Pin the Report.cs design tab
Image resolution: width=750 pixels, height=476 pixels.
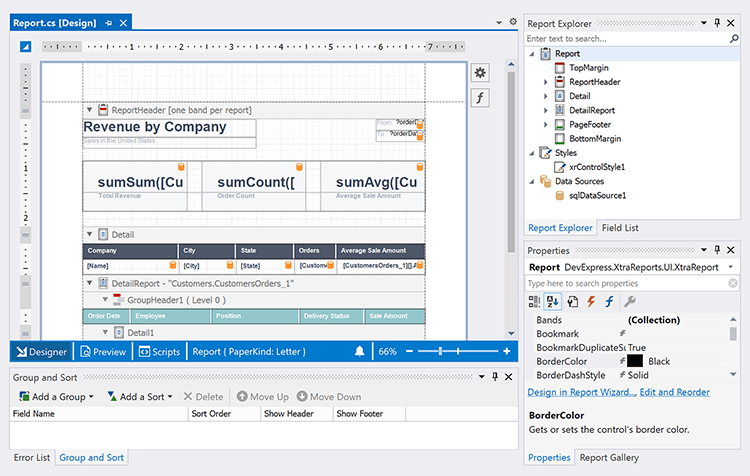pyautogui.click(x=107, y=22)
